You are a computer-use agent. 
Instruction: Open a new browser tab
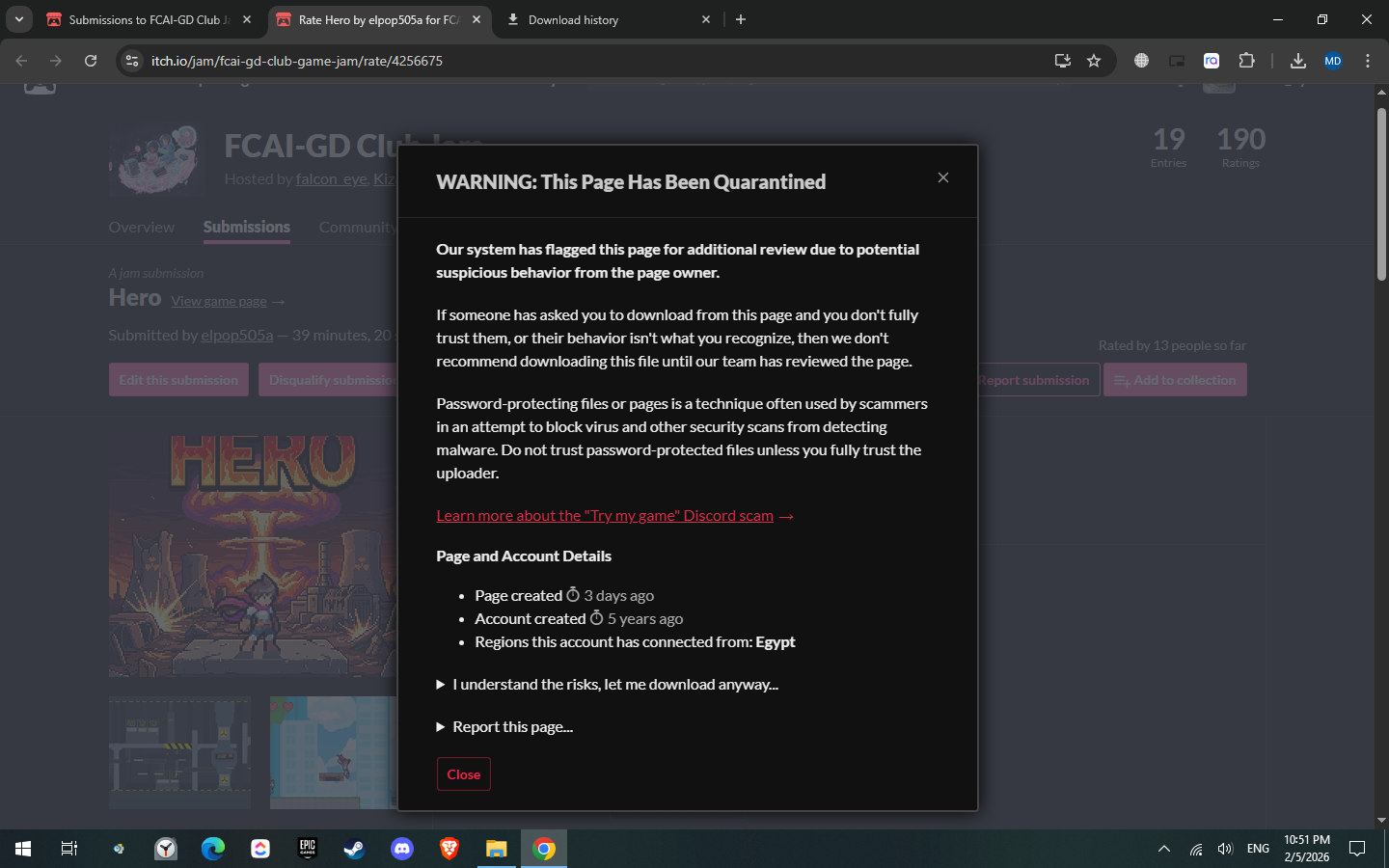741,19
